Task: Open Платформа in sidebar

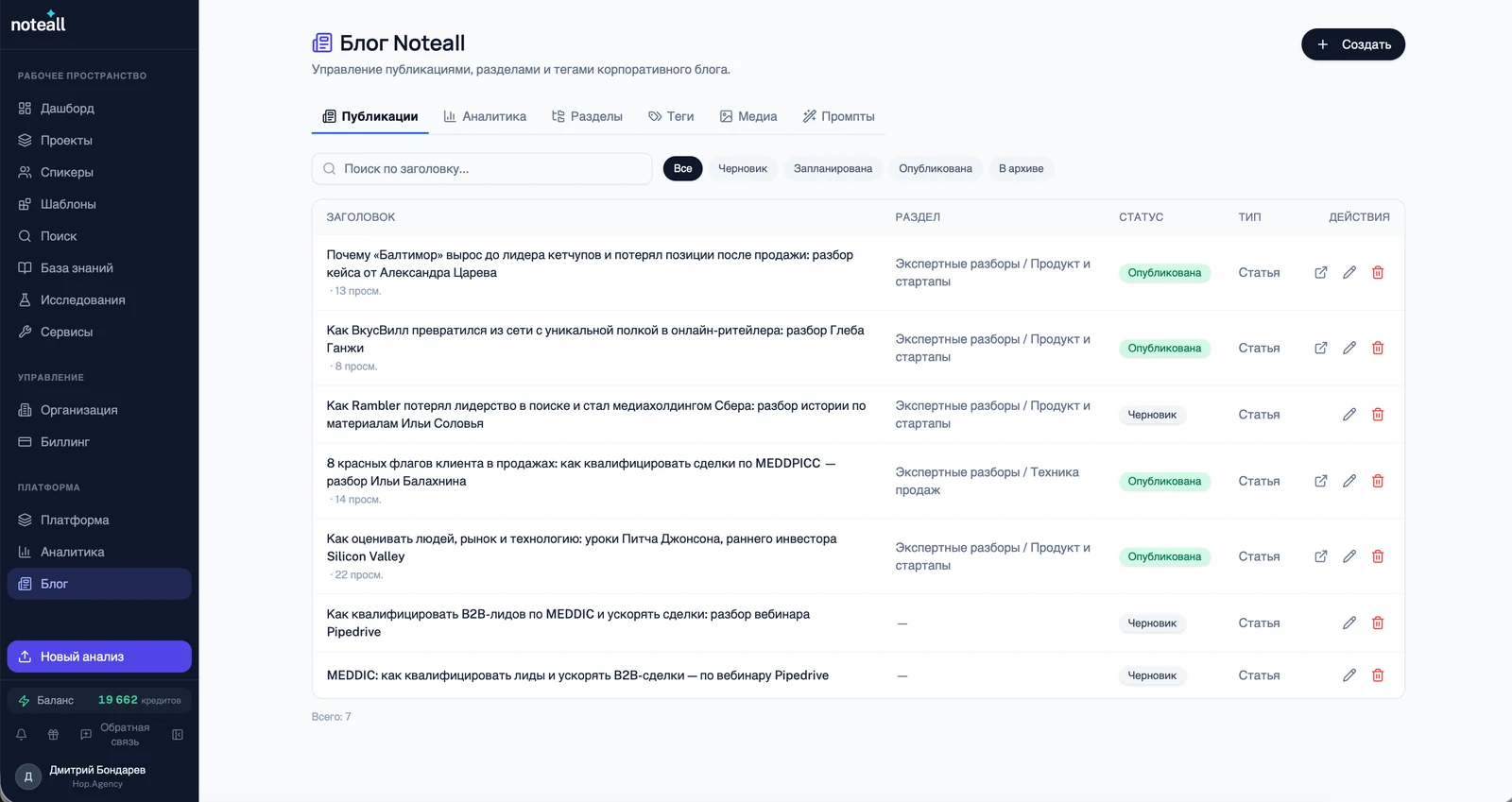Action: [x=99, y=520]
